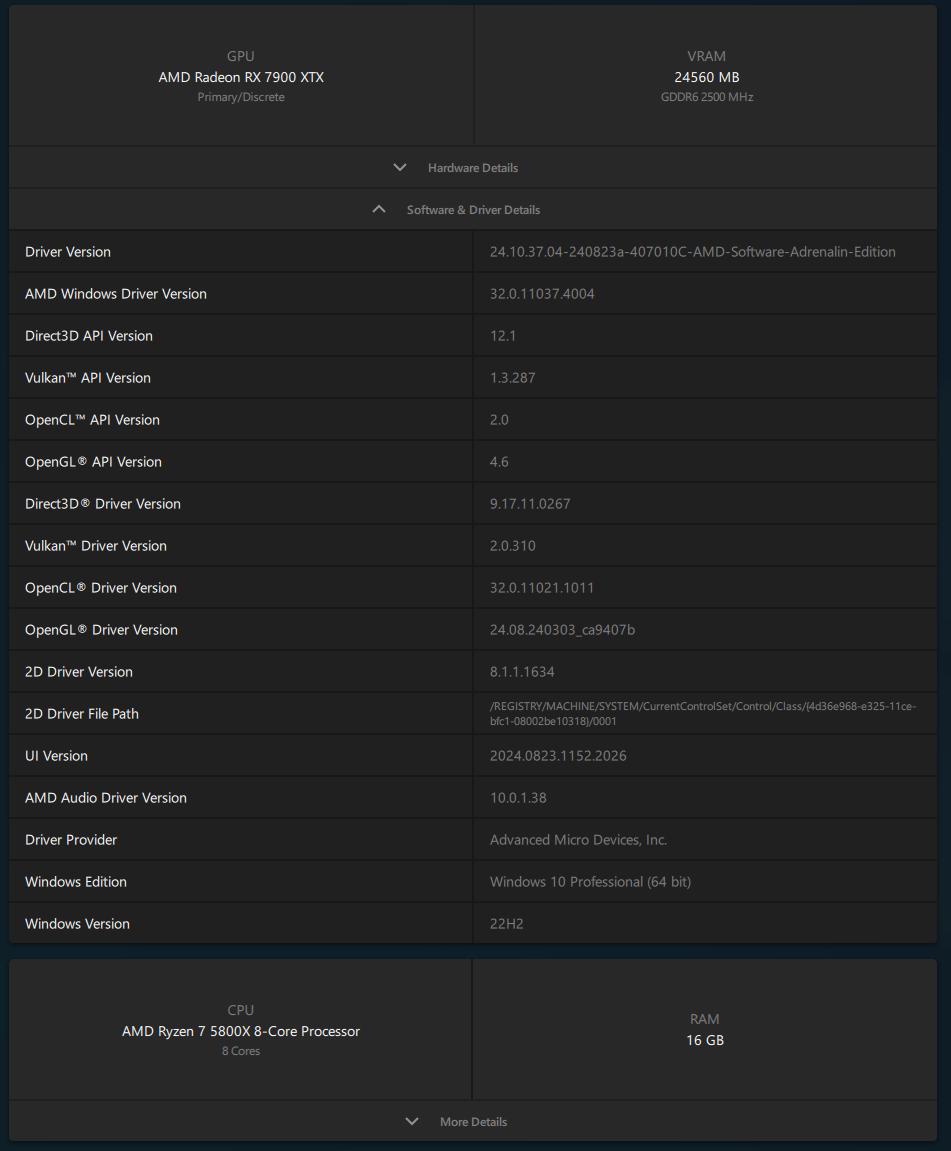Select the 2D Driver File Path registry value
Screen dimensions: 951x1151
pyautogui.click(x=703, y=714)
